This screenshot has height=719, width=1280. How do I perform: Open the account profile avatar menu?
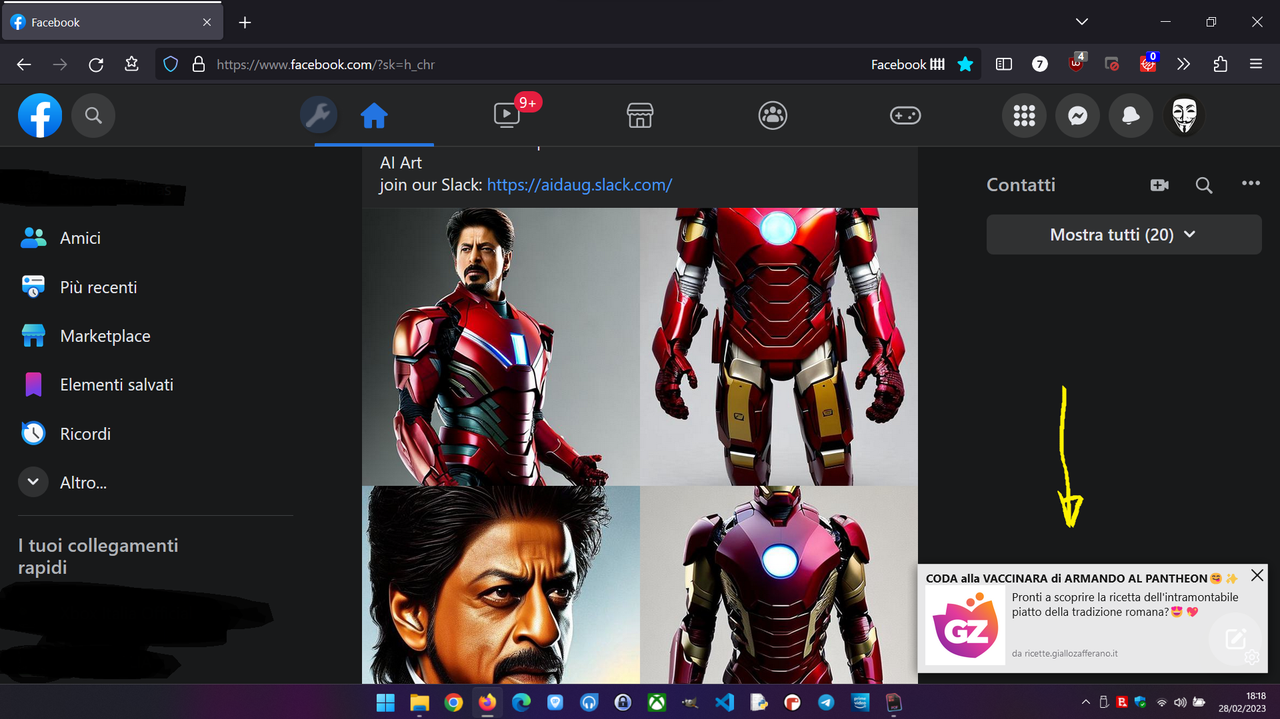click(1185, 116)
